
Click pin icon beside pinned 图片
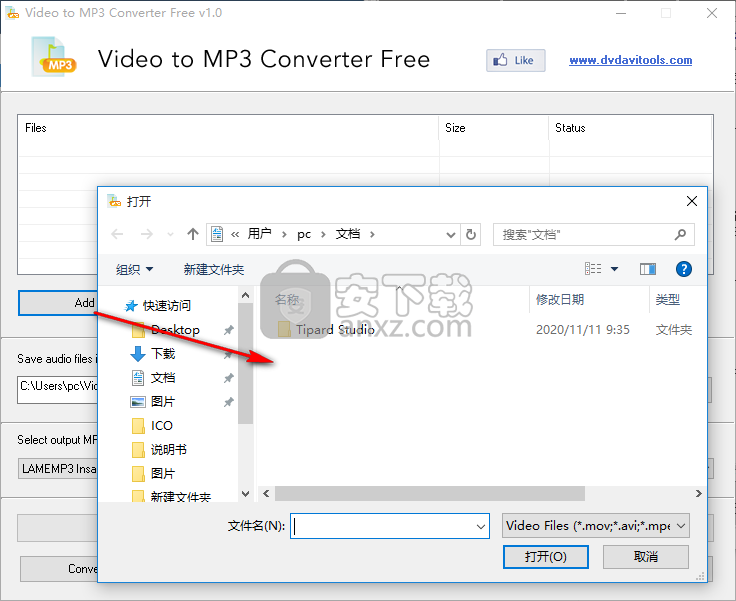pos(229,402)
